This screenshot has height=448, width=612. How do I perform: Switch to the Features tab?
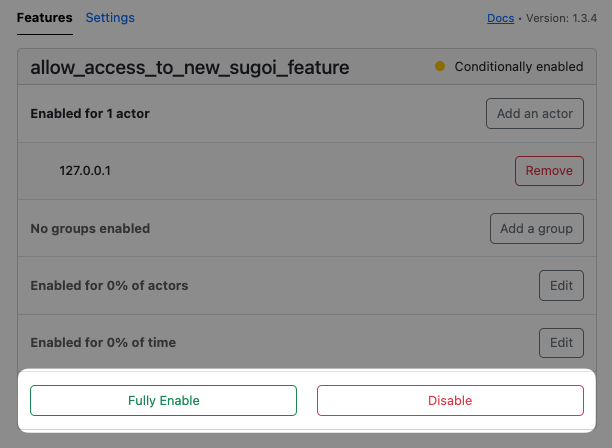coord(44,18)
